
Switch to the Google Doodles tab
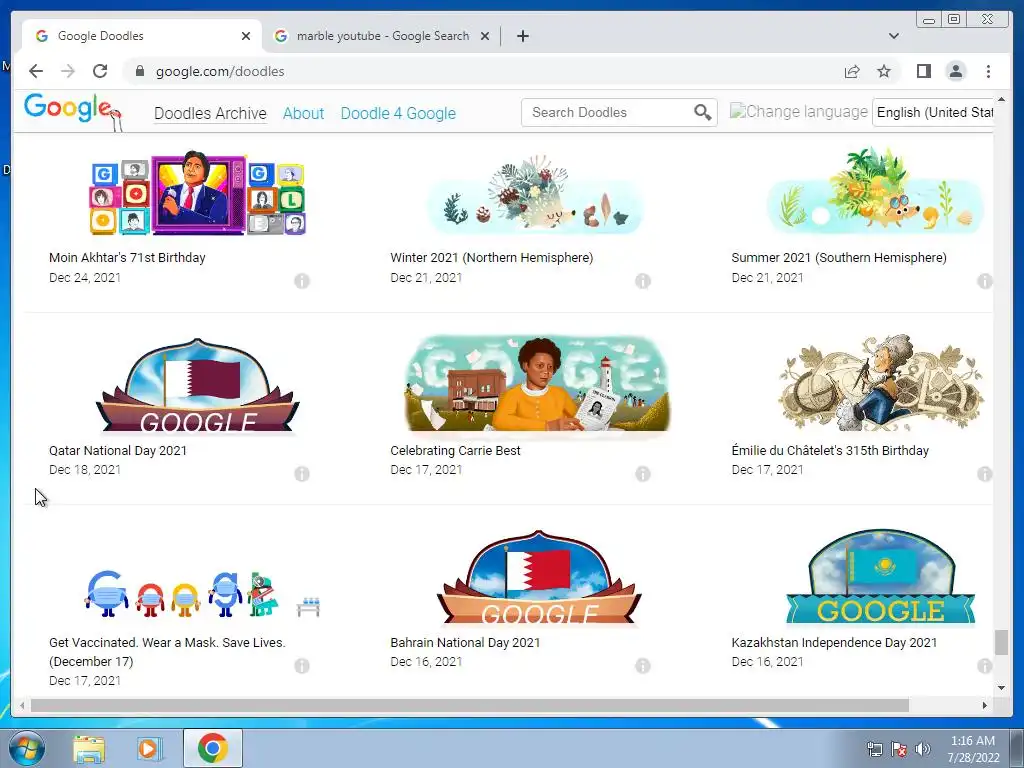click(x=140, y=36)
